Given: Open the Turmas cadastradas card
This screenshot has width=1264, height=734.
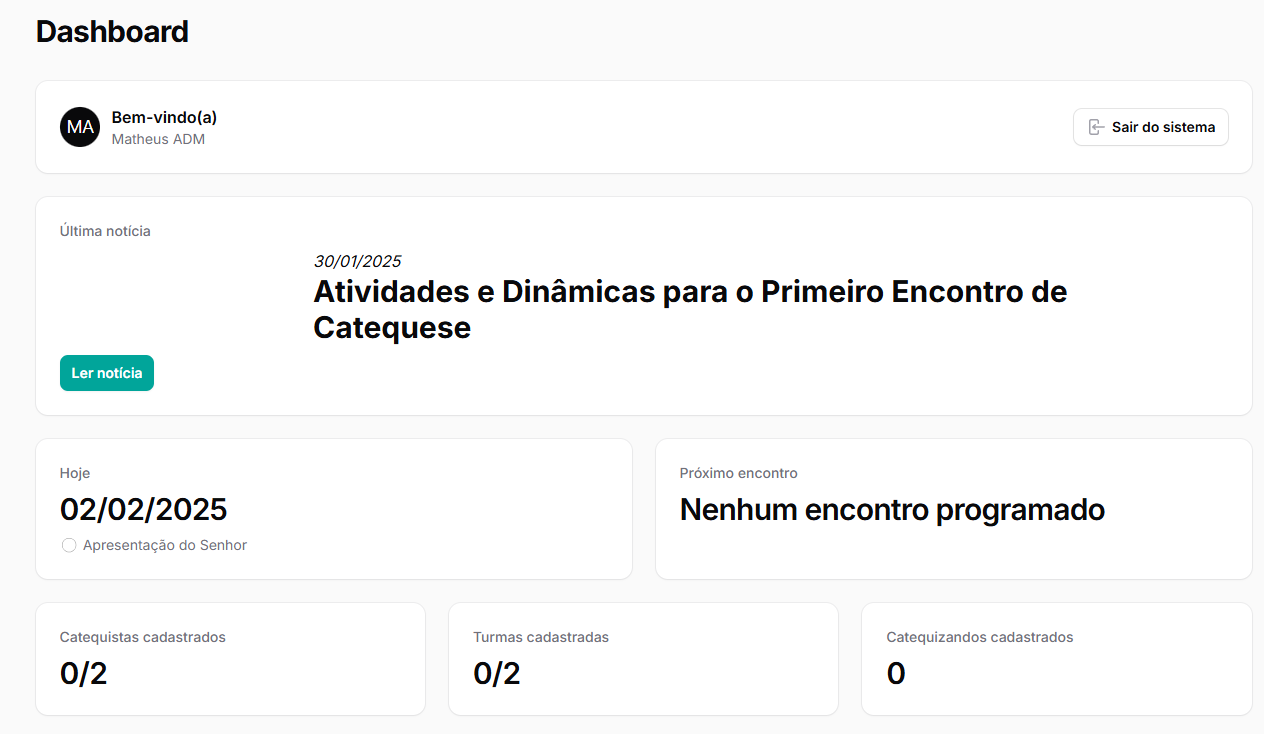Looking at the screenshot, I should click(x=643, y=659).
